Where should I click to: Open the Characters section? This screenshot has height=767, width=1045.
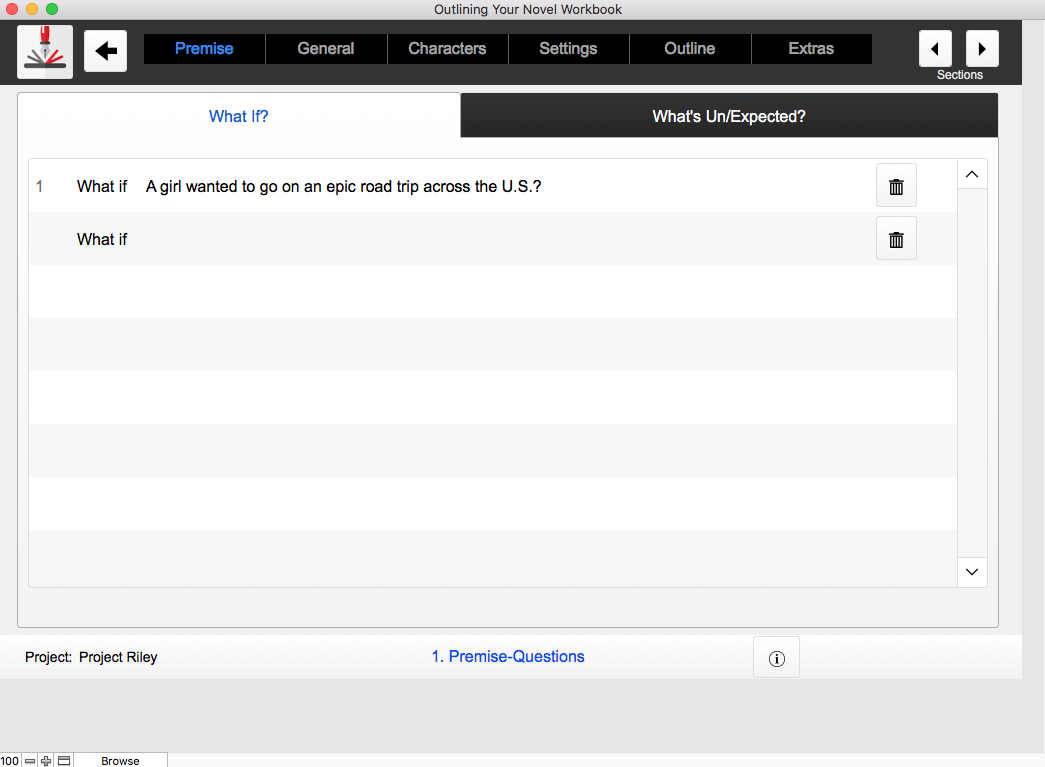click(447, 49)
